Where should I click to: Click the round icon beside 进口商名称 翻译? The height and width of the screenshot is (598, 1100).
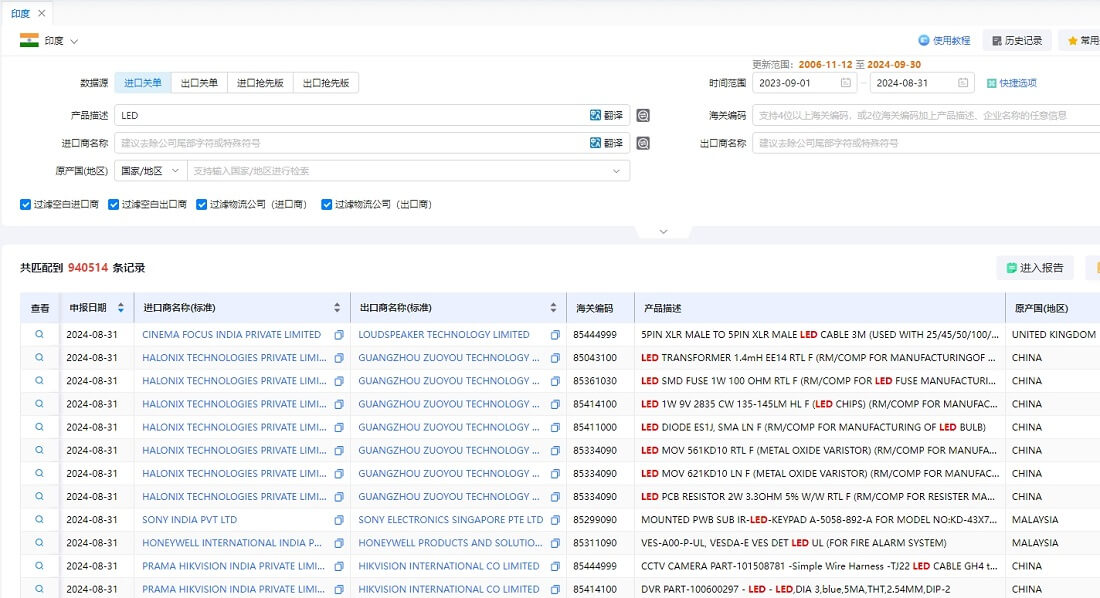[643, 143]
